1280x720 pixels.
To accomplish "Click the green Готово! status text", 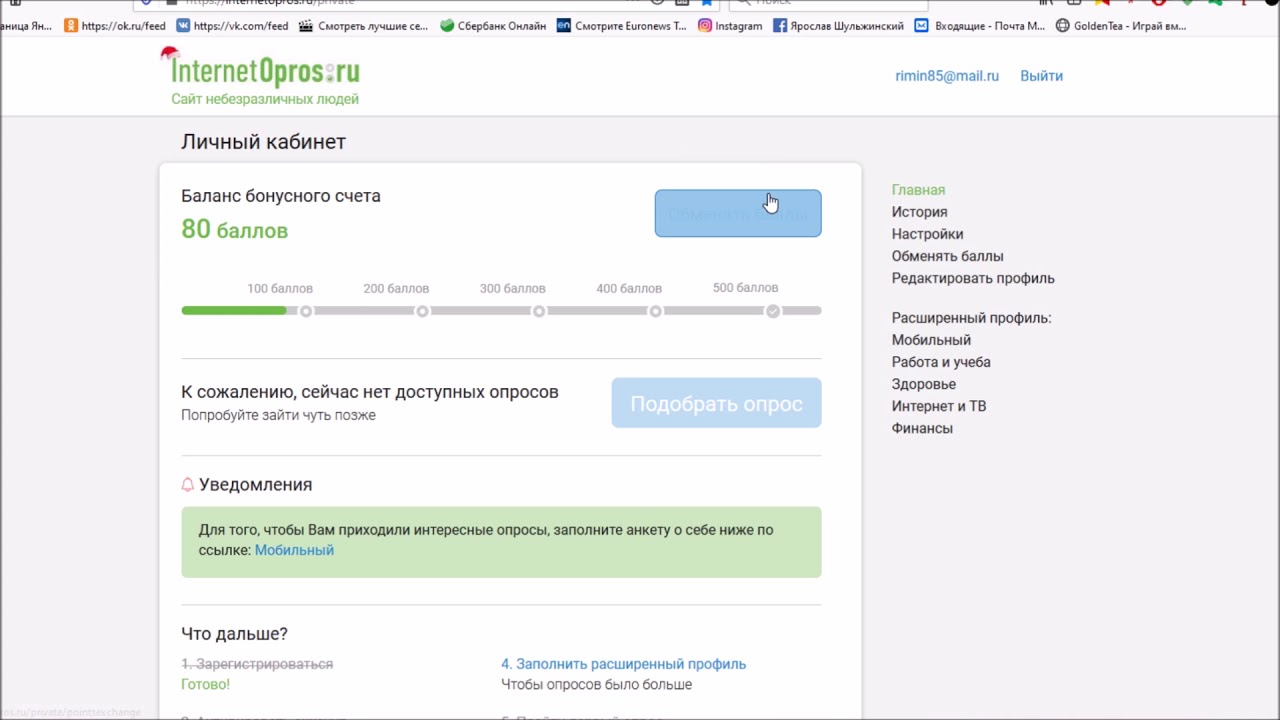I will pos(205,685).
